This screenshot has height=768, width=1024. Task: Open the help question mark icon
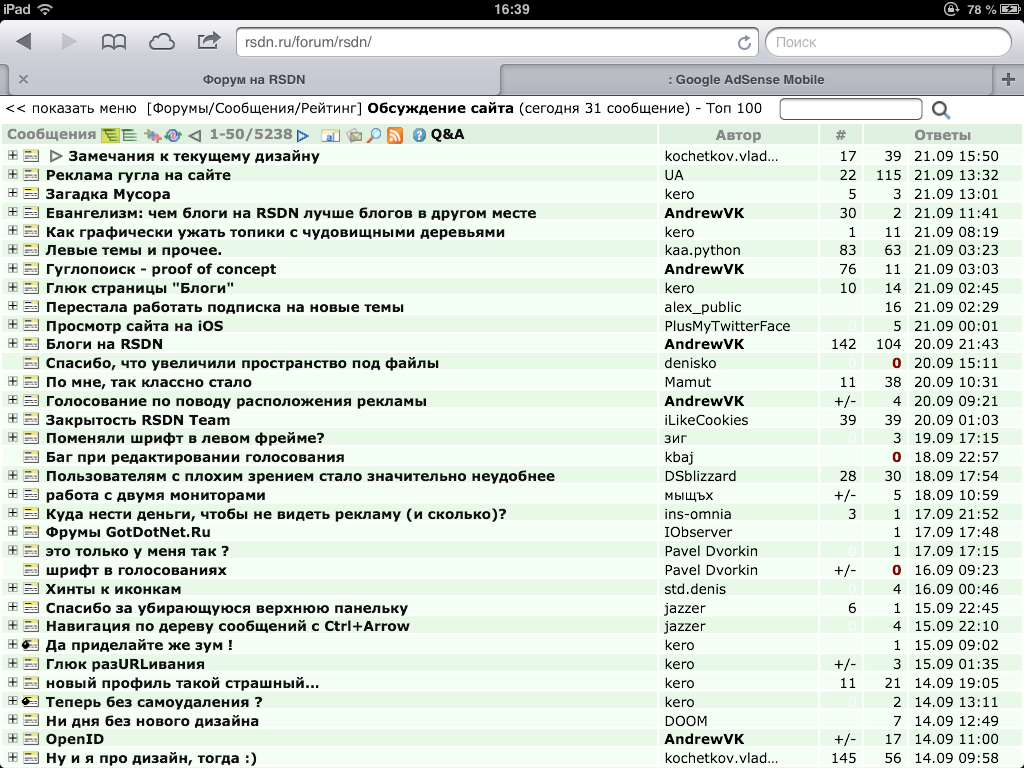(x=419, y=135)
